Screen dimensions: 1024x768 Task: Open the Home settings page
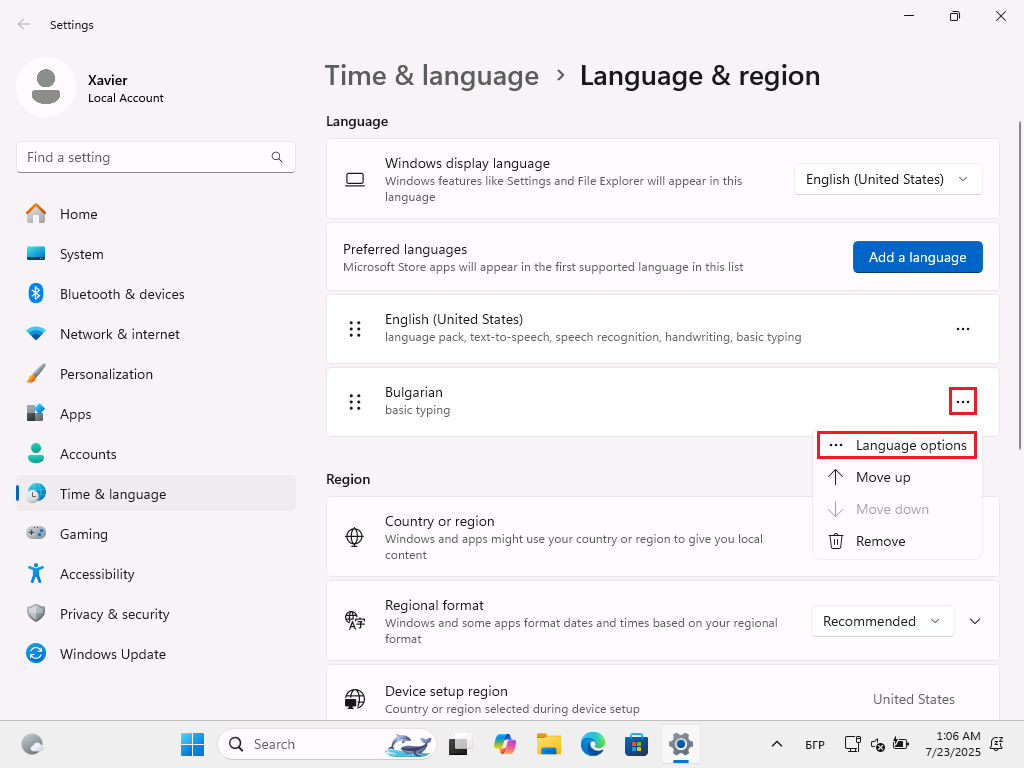[156, 214]
